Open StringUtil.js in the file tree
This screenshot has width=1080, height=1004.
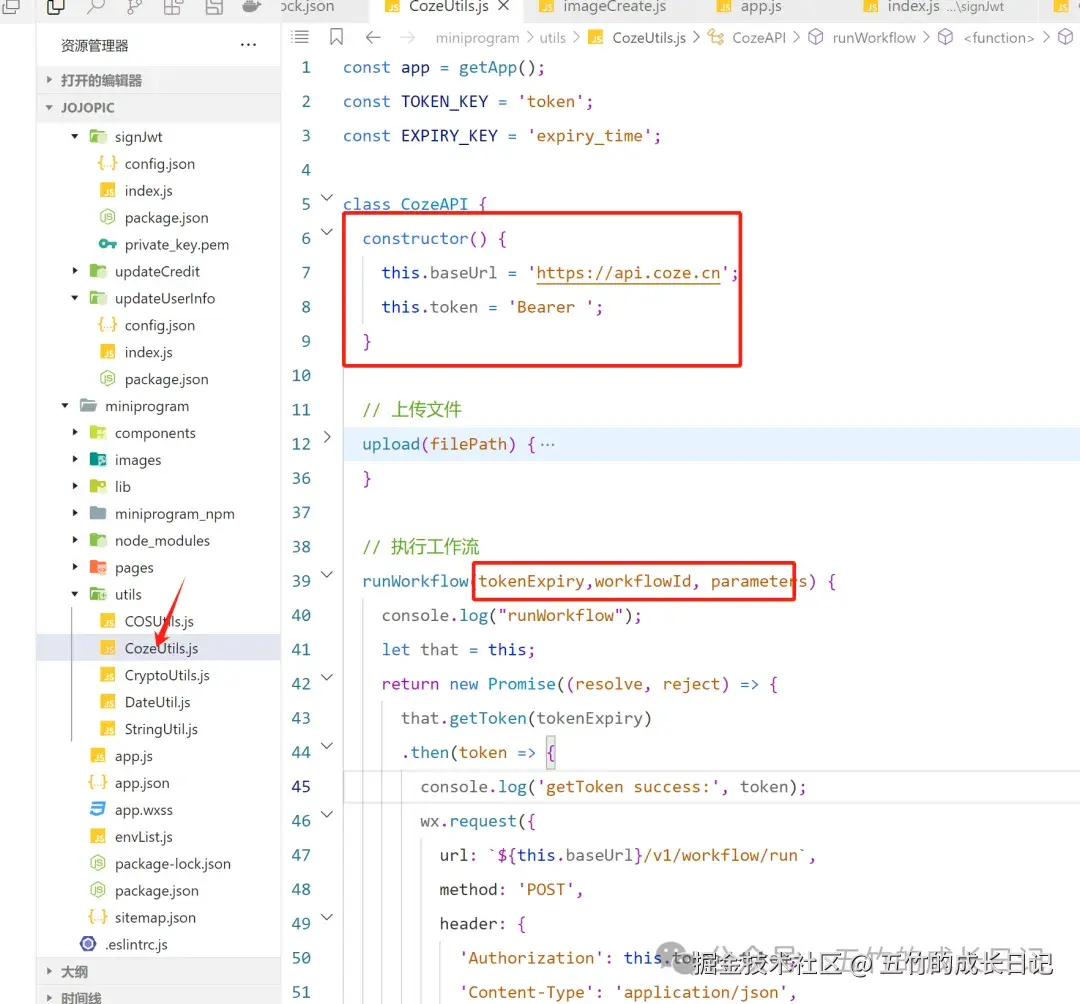tap(161, 729)
